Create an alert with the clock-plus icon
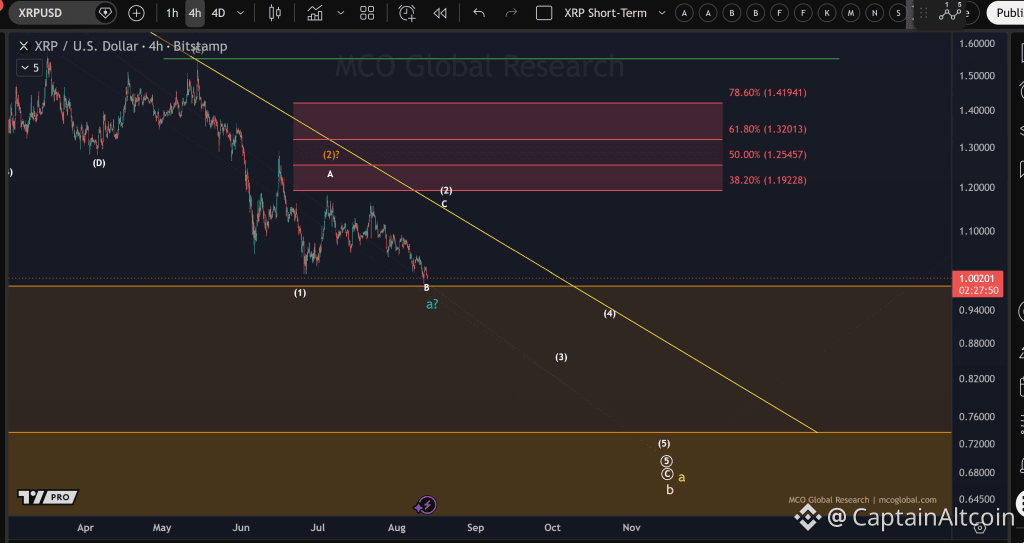Viewport: 1024px width, 543px height. coord(407,13)
